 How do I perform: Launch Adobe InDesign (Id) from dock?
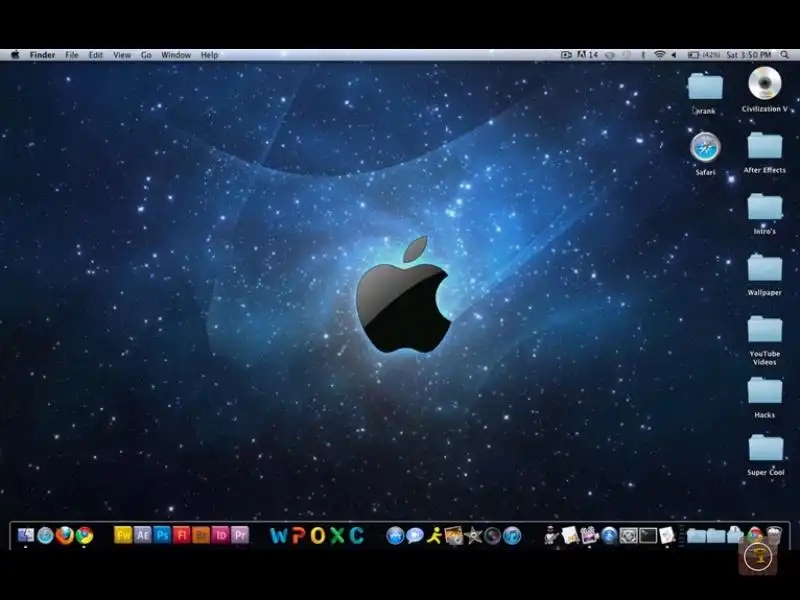point(220,535)
